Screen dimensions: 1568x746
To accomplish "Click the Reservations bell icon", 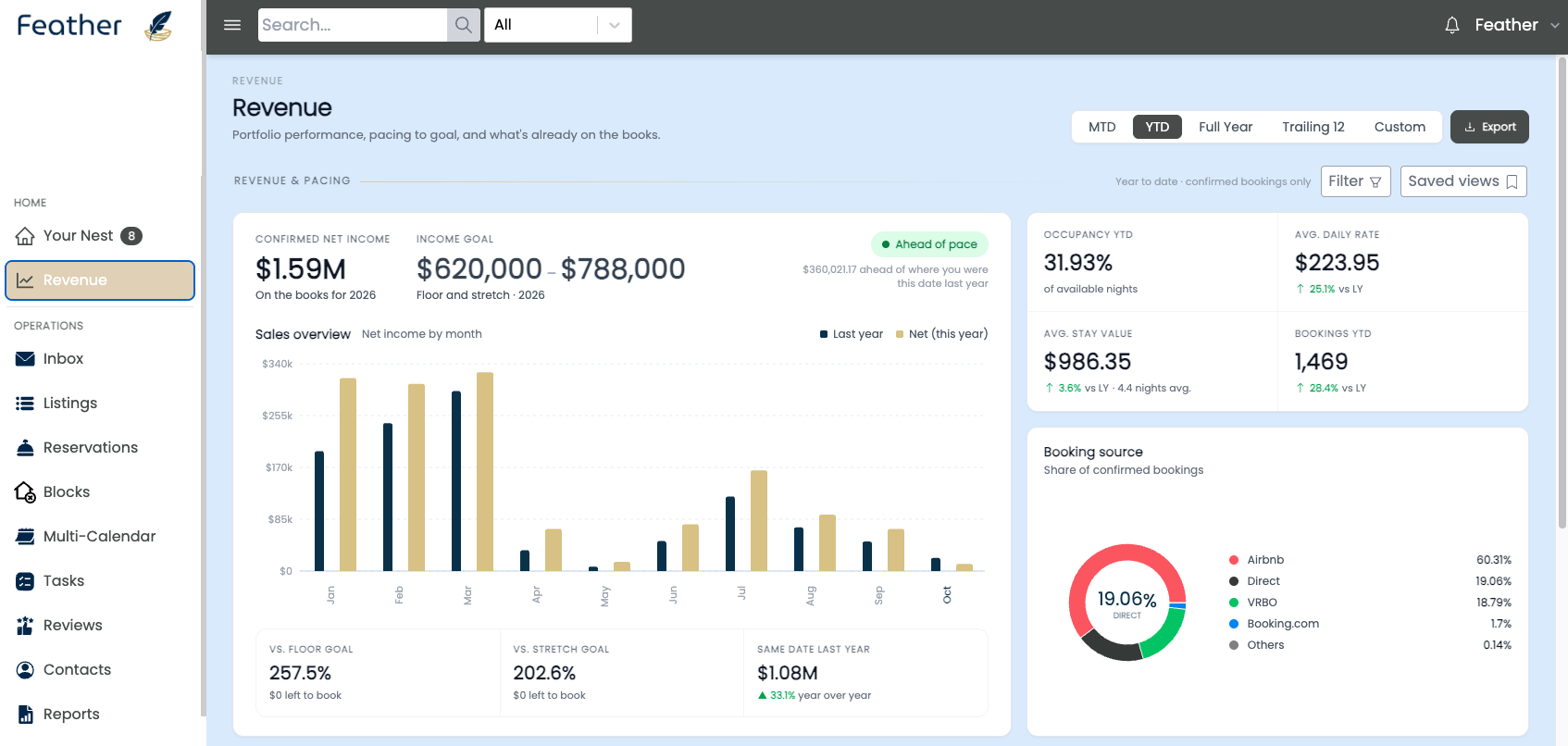I will (25, 448).
